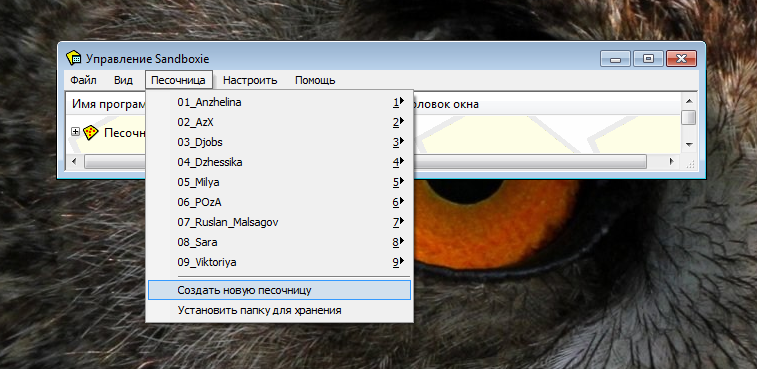Open the Настроить menu
Image resolution: width=757 pixels, height=369 pixels.
pyautogui.click(x=250, y=80)
